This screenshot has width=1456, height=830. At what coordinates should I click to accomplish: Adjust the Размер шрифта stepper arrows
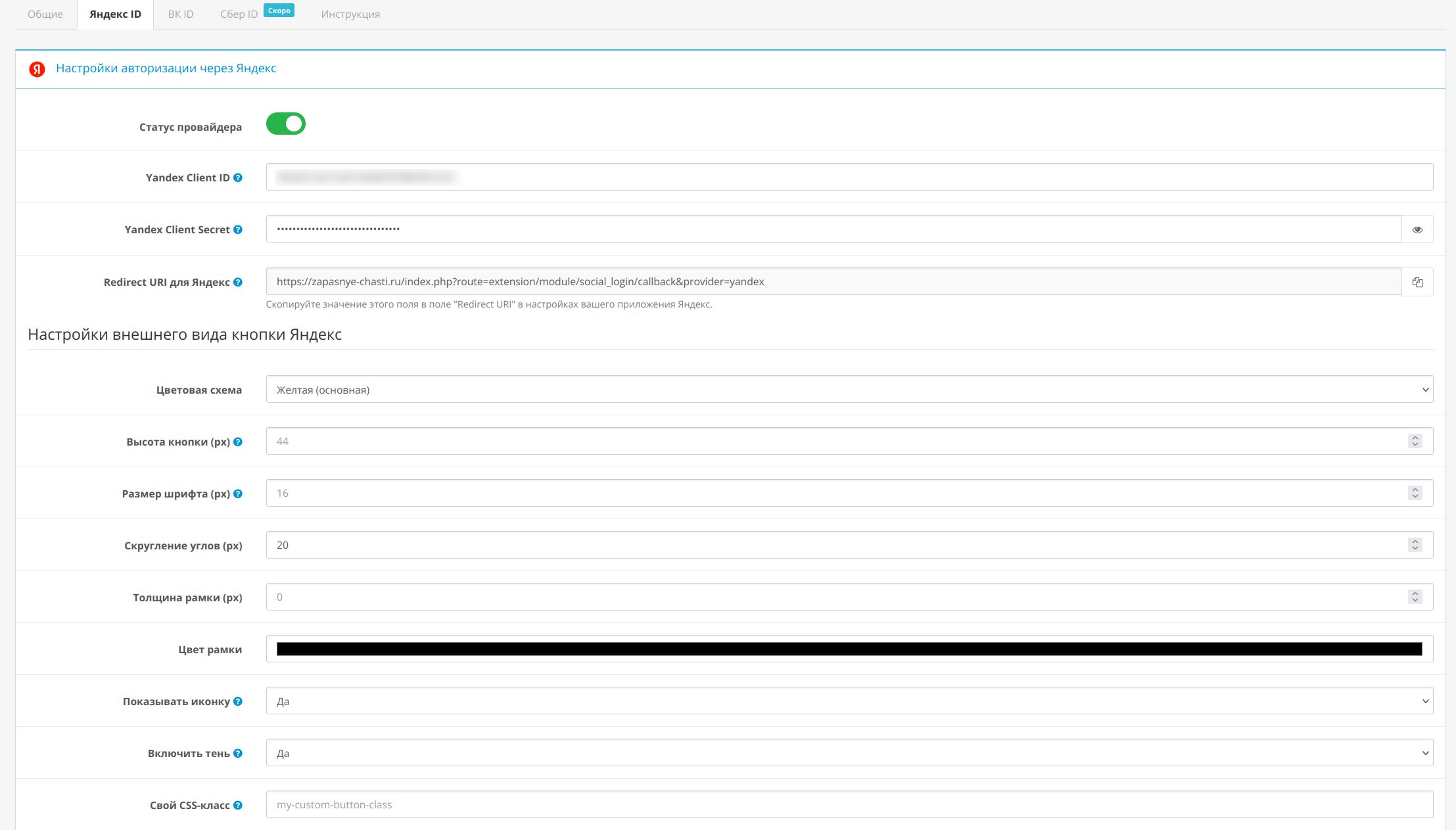pyautogui.click(x=1415, y=493)
